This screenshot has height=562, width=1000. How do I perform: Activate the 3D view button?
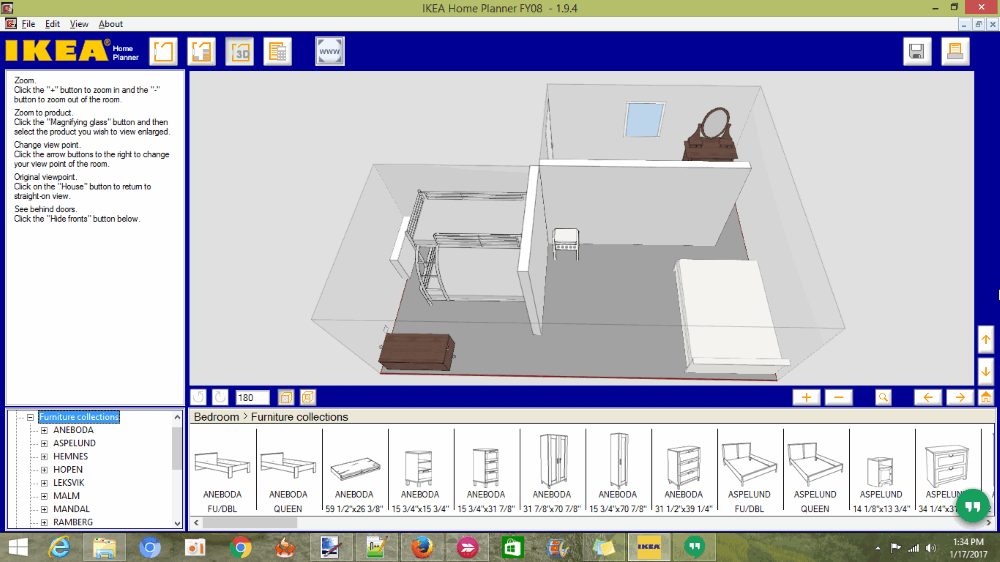pyautogui.click(x=240, y=52)
